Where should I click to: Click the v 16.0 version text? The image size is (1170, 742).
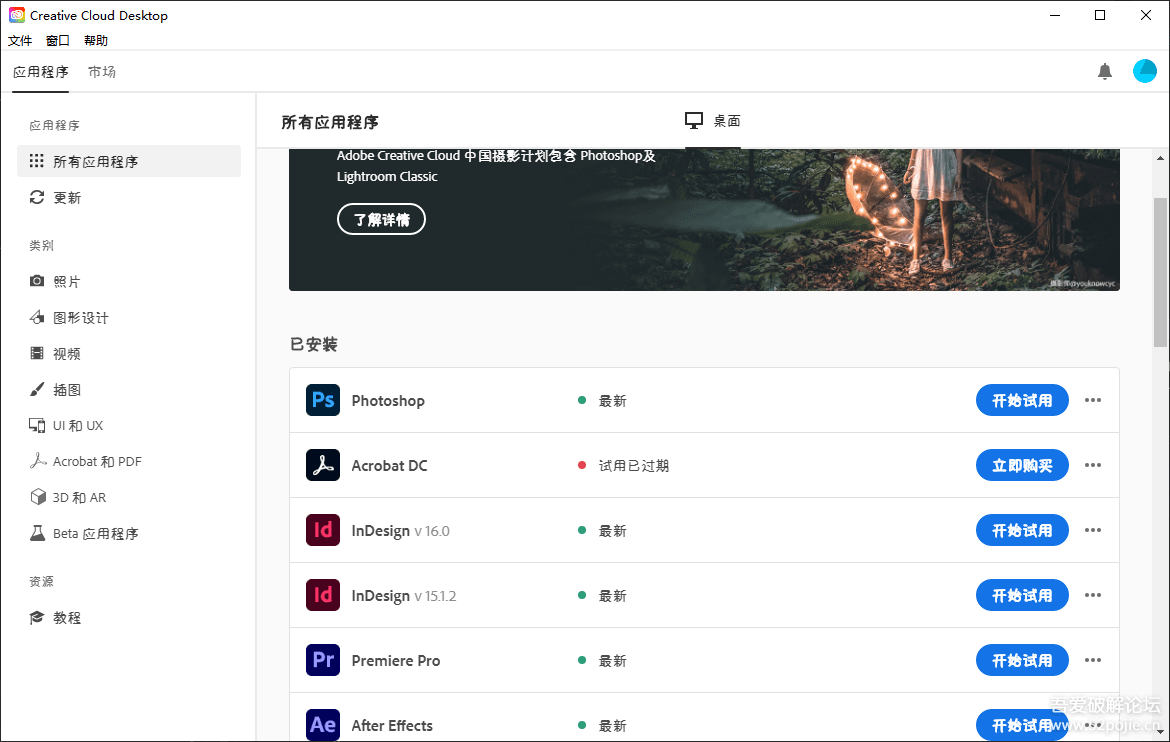click(432, 531)
